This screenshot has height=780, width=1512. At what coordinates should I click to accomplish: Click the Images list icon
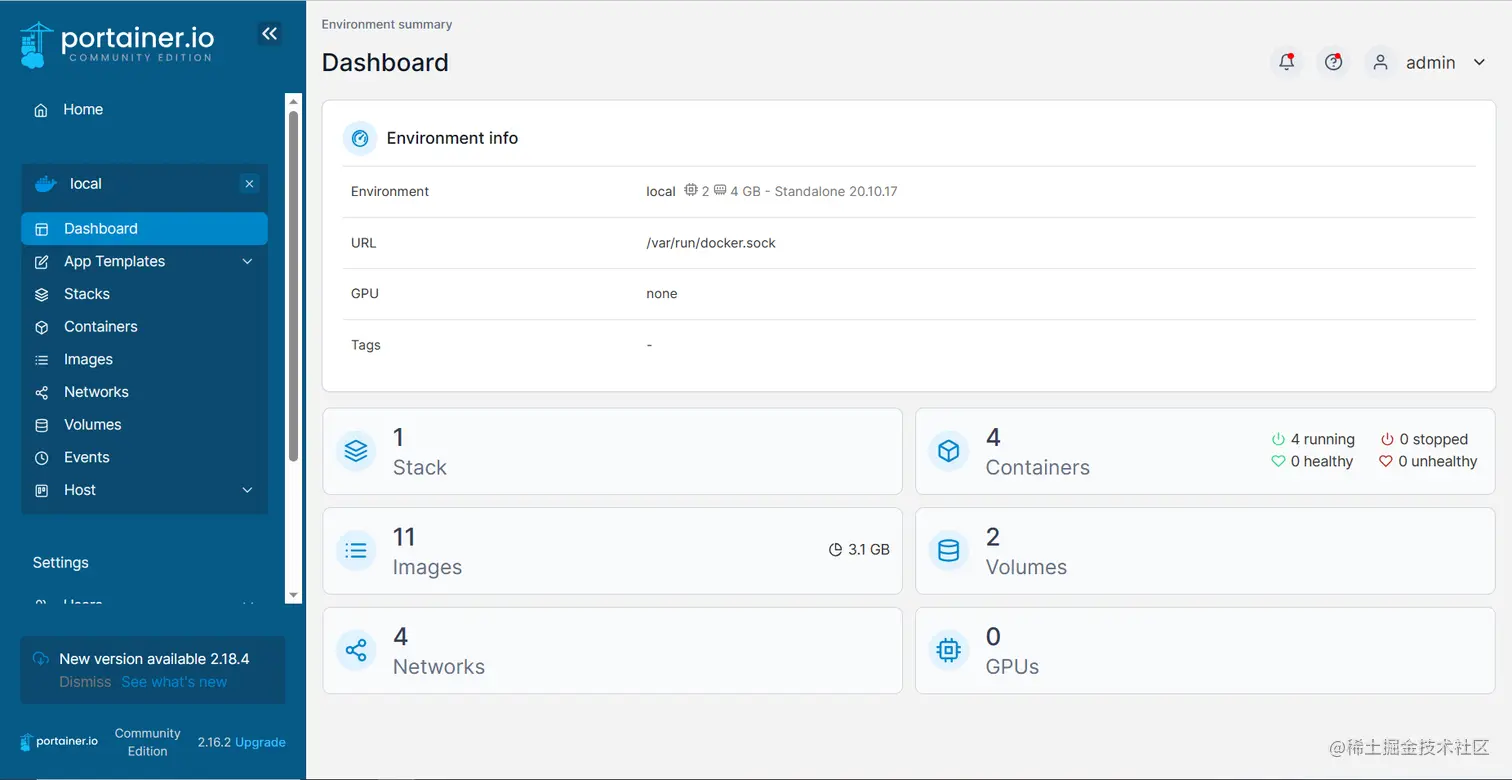coord(356,551)
